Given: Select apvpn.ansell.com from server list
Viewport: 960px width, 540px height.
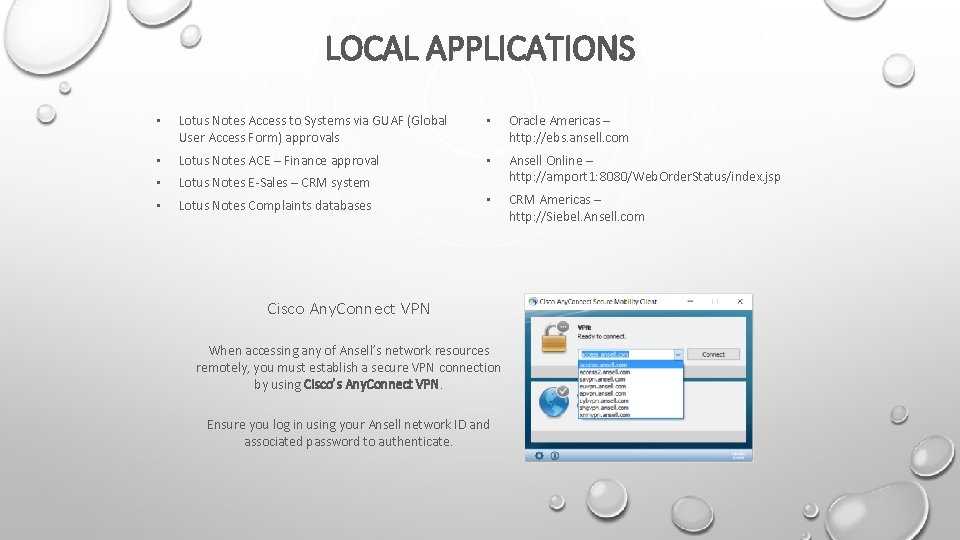Looking at the screenshot, I should (630, 394).
